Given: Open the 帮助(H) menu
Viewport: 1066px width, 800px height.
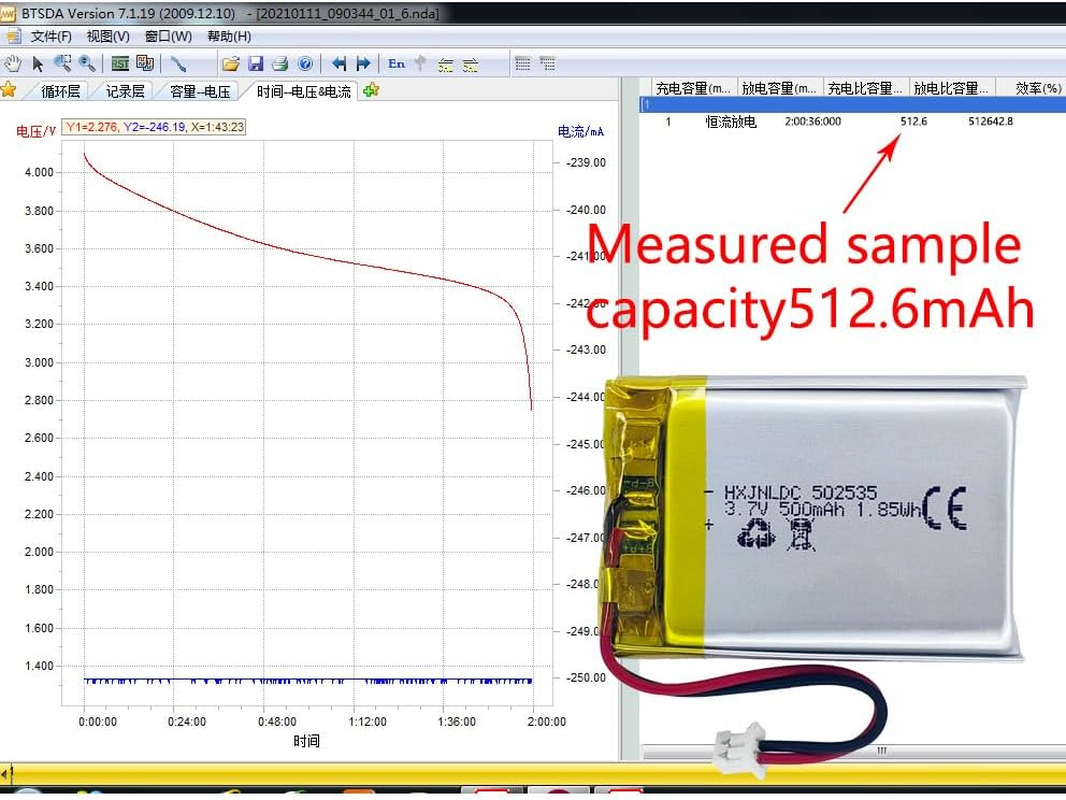Looking at the screenshot, I should pos(229,36).
